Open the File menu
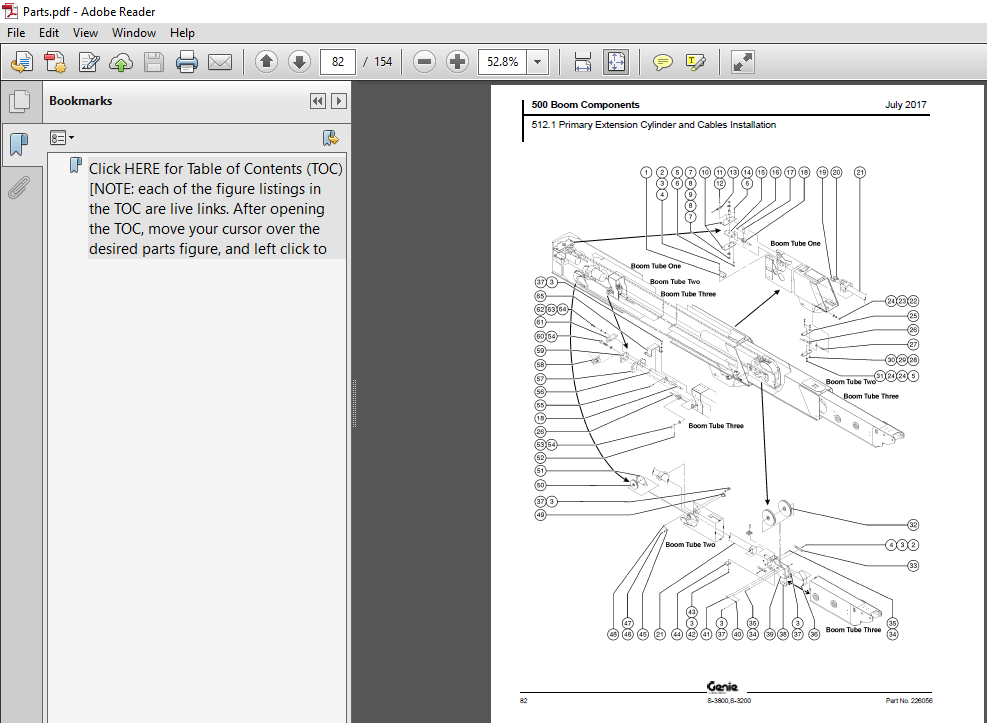 point(16,33)
